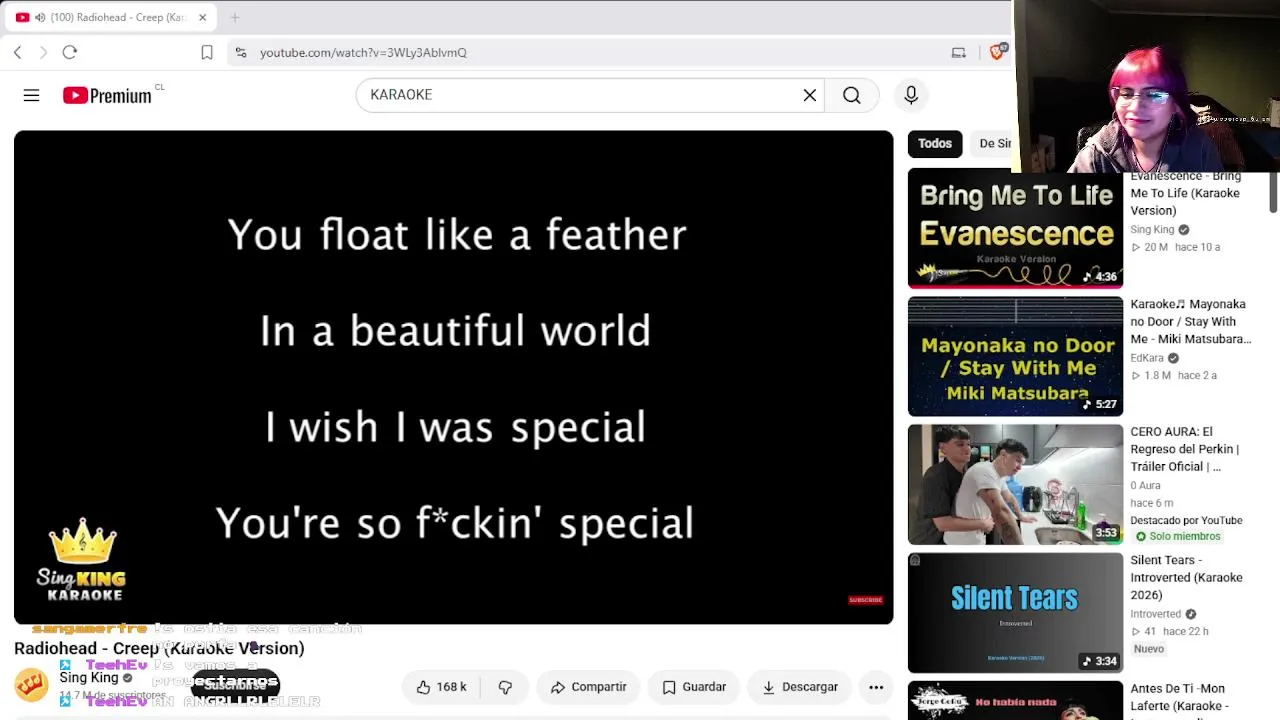Reload the YouTube page
This screenshot has width=1280, height=720.
tap(70, 52)
